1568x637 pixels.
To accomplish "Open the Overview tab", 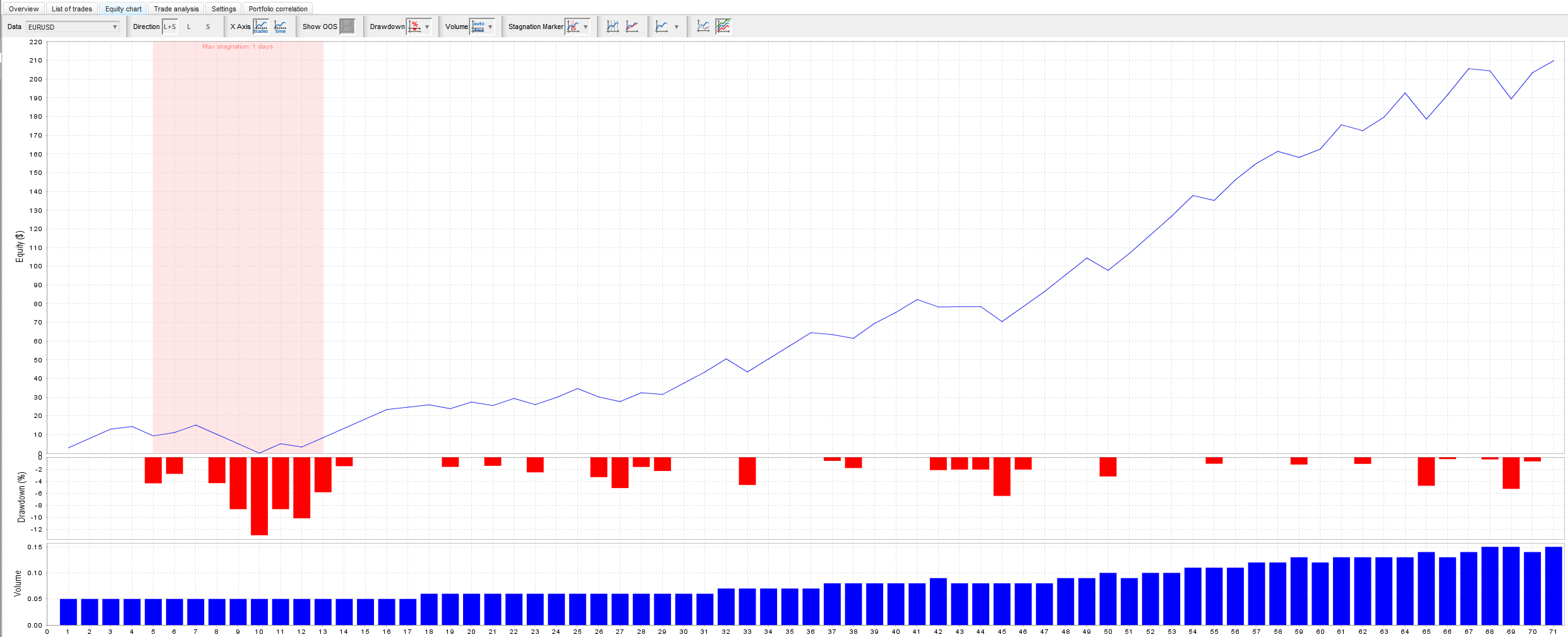I will 23,9.
